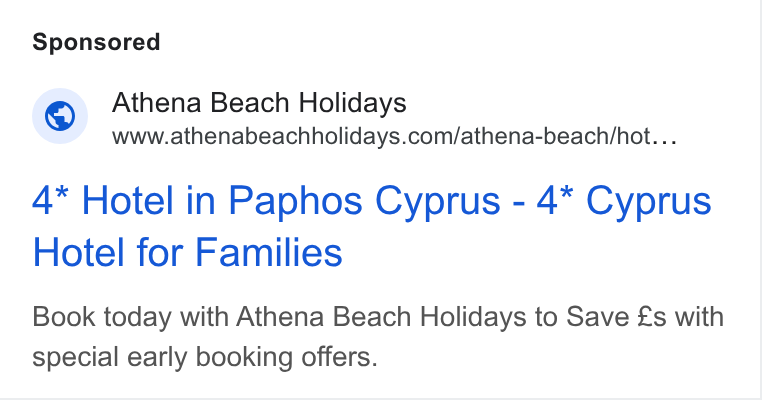762x400 pixels.
Task: Click the 'special early booking offers' text
Action: 205,357
